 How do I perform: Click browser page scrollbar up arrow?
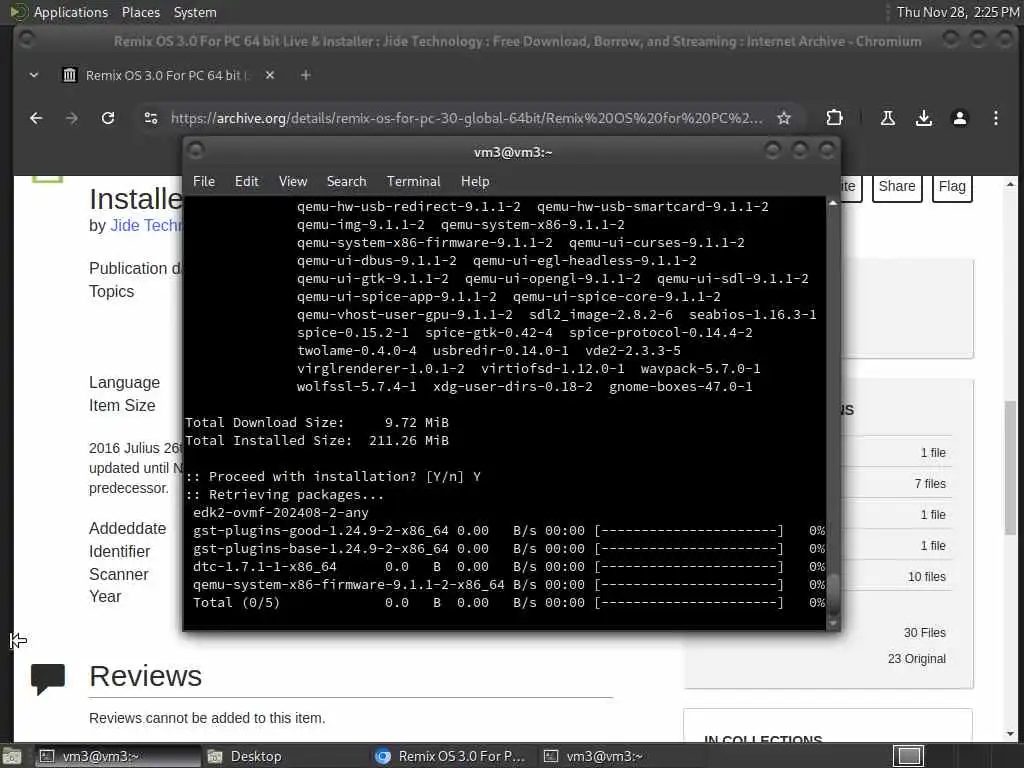1010,184
